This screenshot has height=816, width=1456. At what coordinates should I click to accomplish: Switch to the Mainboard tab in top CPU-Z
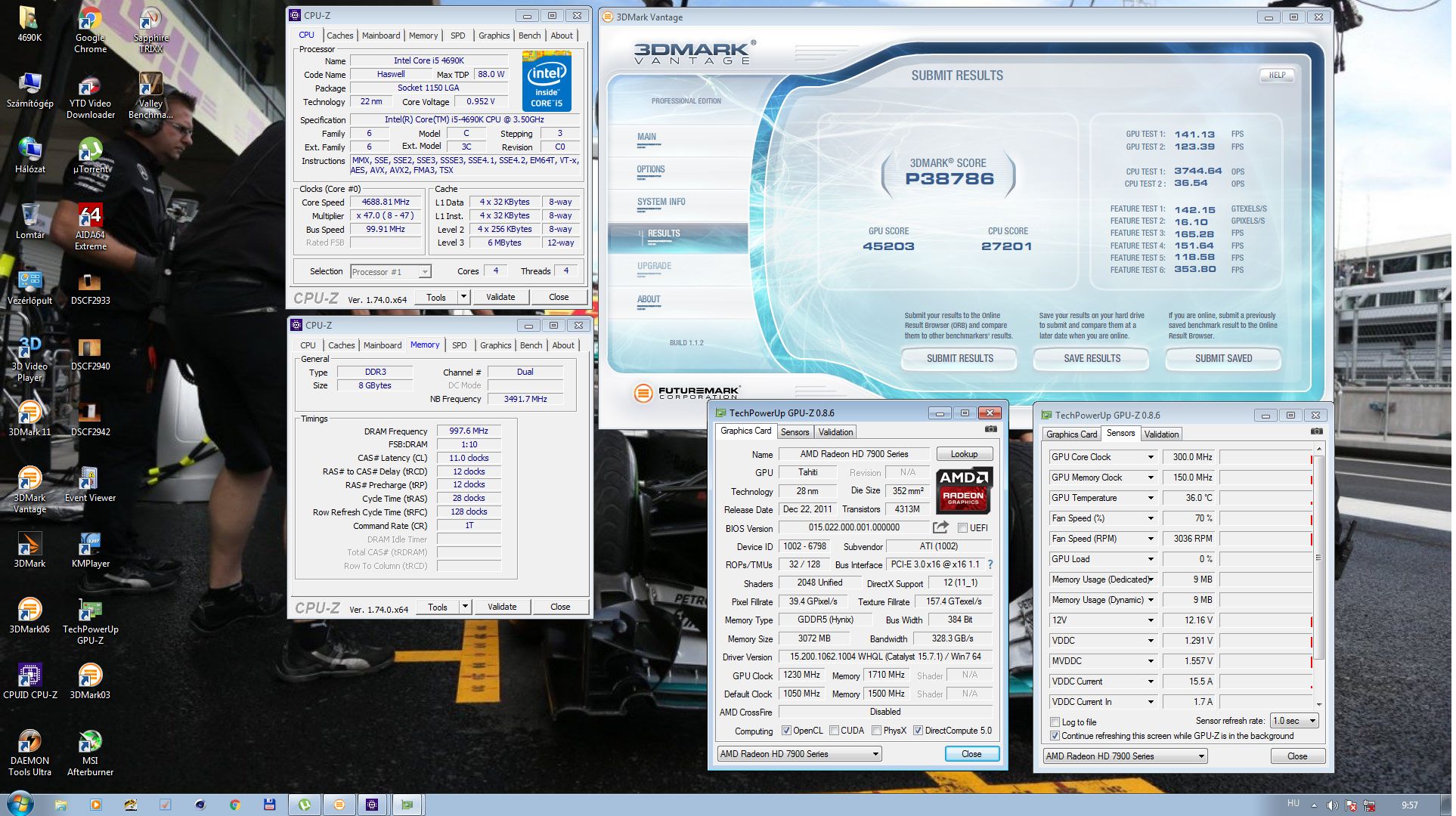[381, 36]
